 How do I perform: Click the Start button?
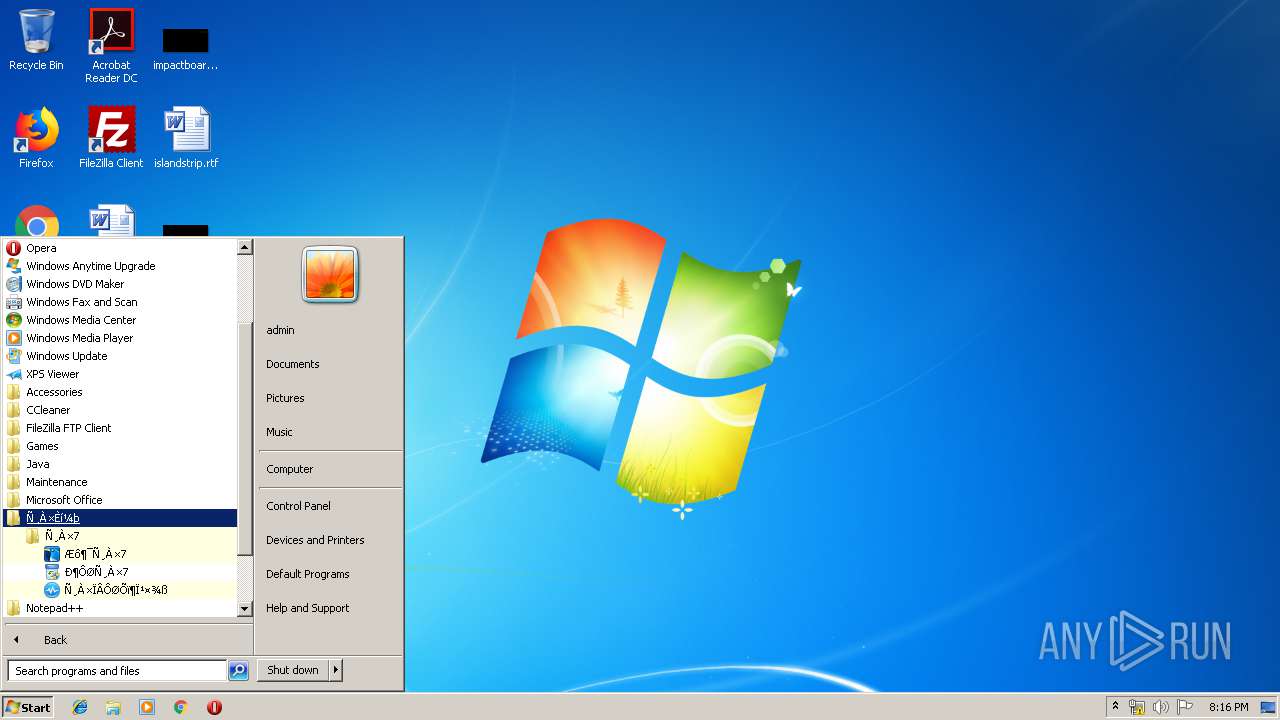pos(28,707)
